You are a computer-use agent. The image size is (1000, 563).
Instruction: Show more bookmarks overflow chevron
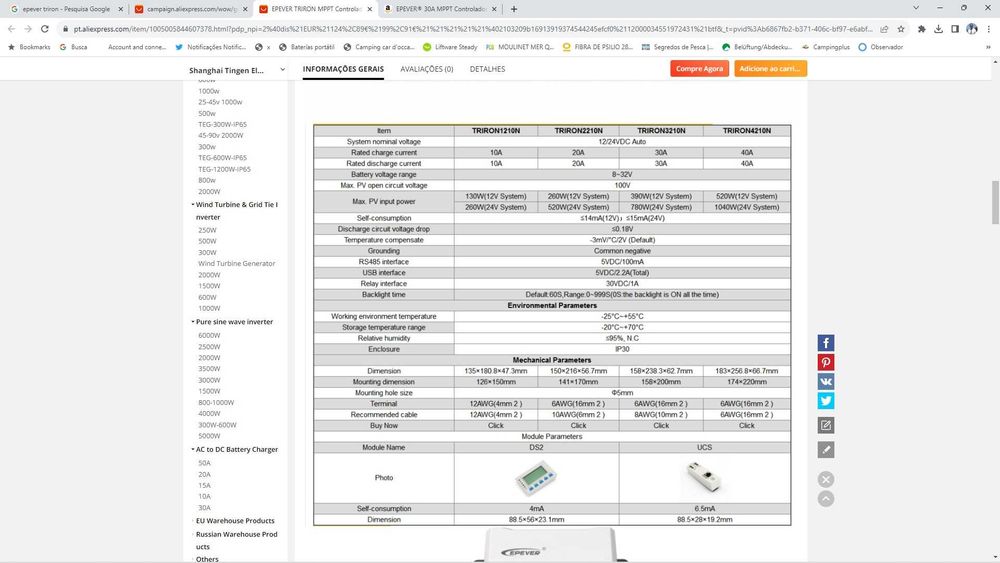(989, 47)
